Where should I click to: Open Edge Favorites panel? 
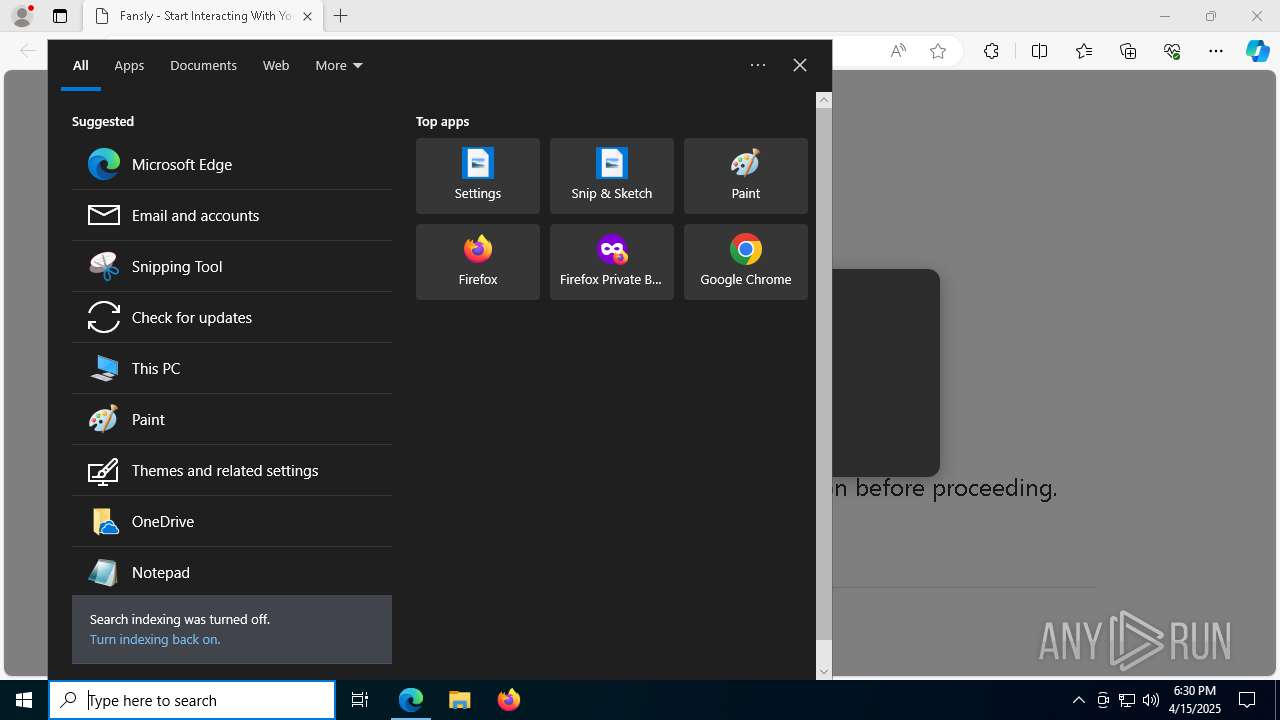1084,51
